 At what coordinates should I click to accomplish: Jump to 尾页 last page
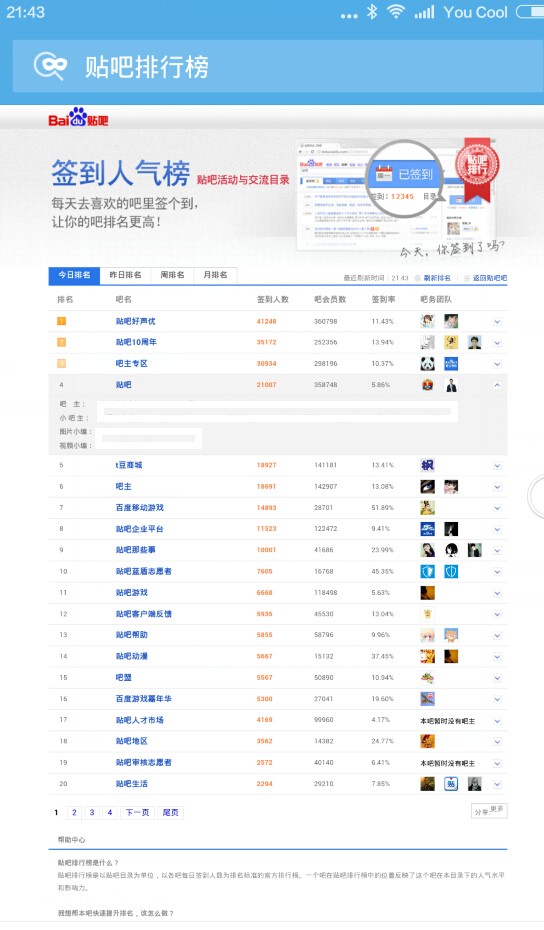pos(171,813)
